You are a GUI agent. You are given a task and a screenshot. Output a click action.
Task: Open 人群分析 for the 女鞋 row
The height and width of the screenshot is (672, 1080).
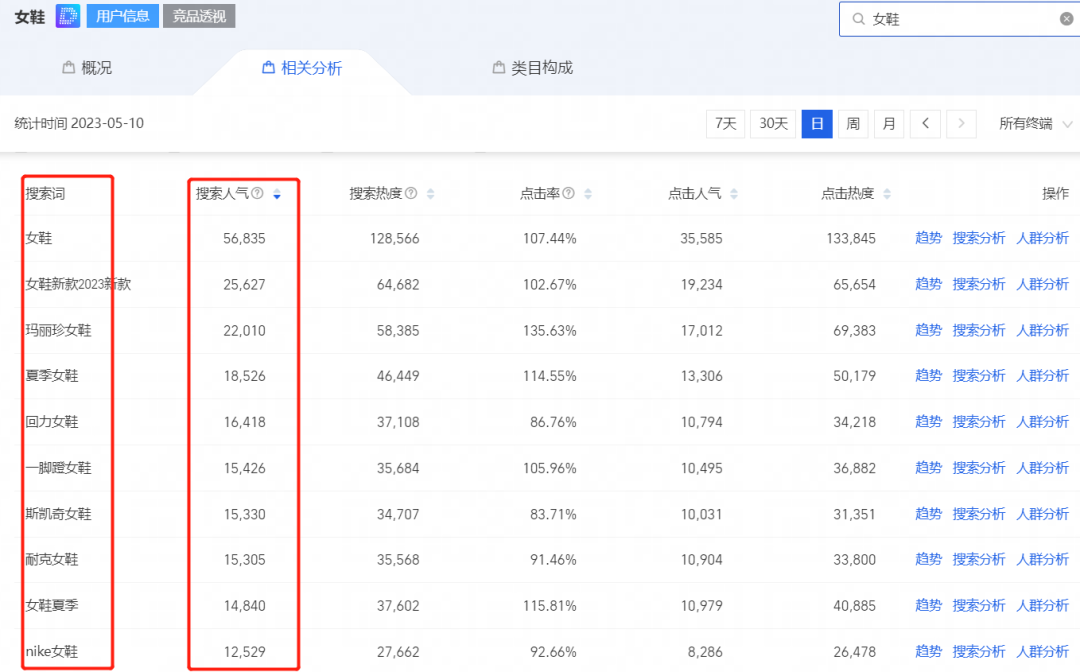[1042, 238]
